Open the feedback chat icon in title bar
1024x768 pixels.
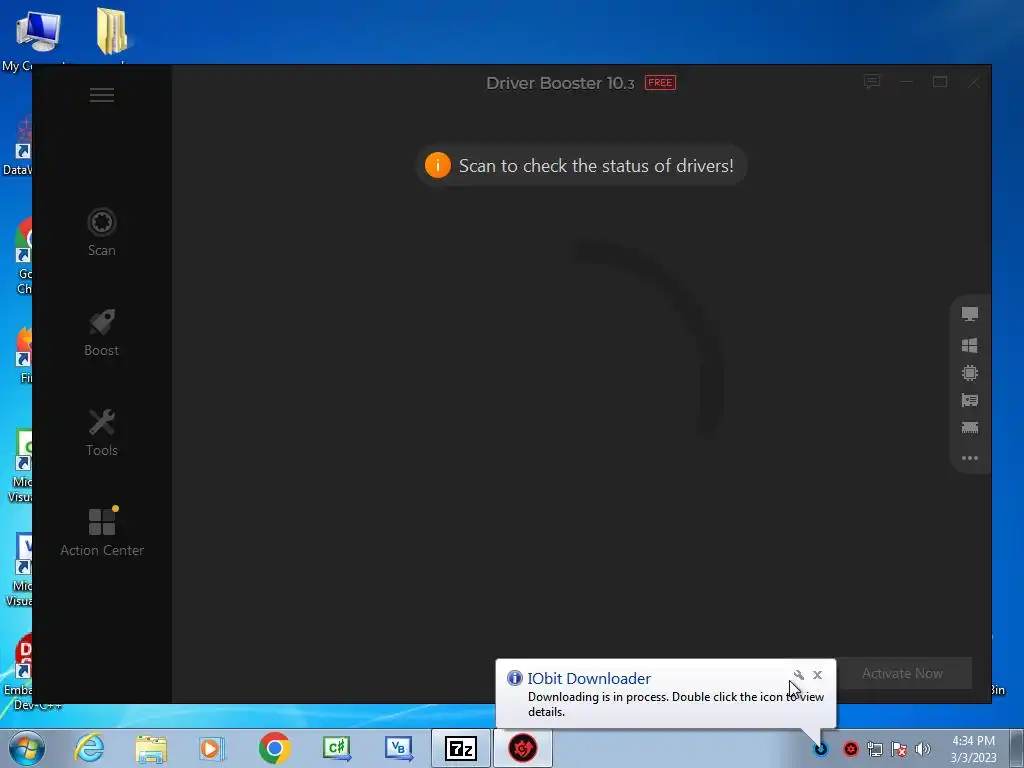click(x=872, y=82)
